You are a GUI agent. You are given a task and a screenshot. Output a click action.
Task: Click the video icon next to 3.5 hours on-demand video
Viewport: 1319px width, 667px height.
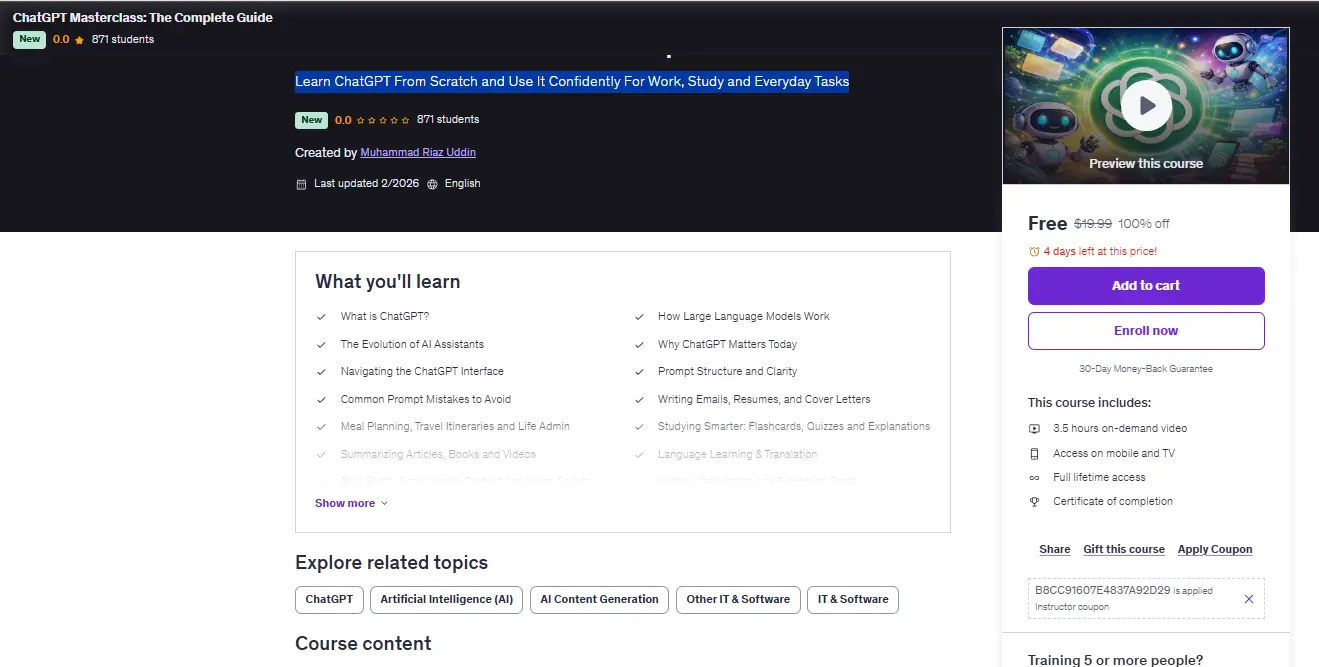point(1035,428)
